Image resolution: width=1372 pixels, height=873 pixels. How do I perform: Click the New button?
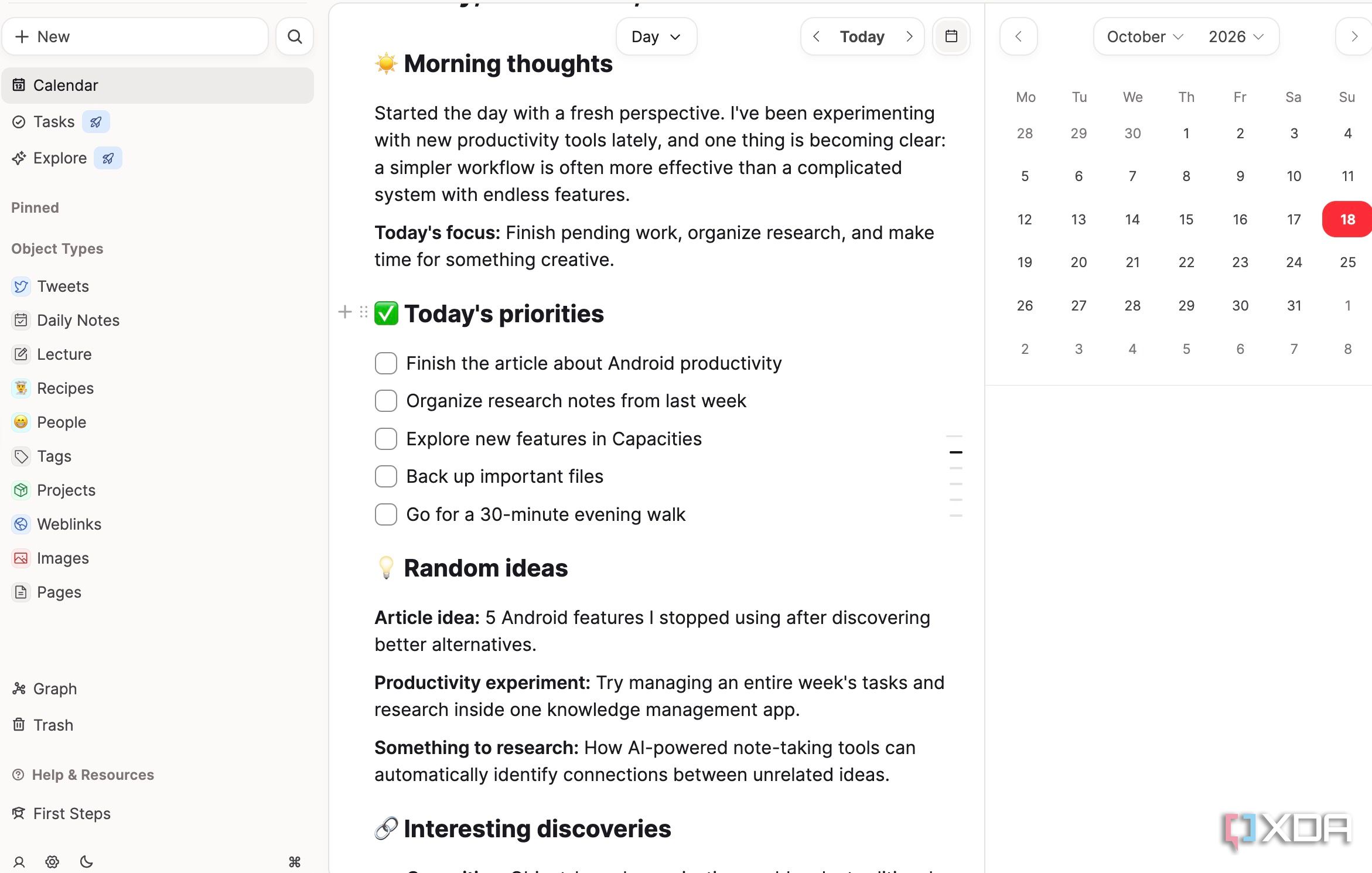tap(135, 36)
